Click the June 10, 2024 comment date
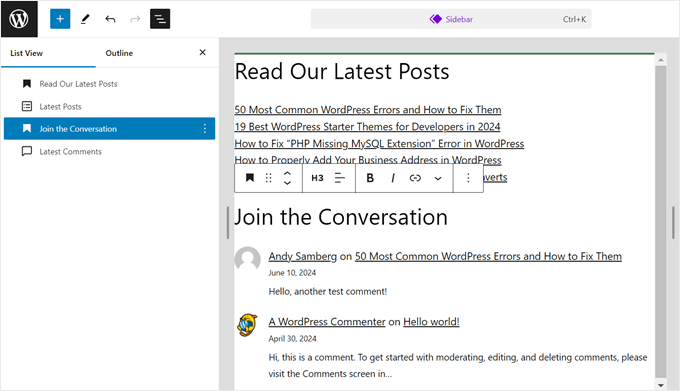The height and width of the screenshot is (391, 680). pyautogui.click(x=292, y=273)
